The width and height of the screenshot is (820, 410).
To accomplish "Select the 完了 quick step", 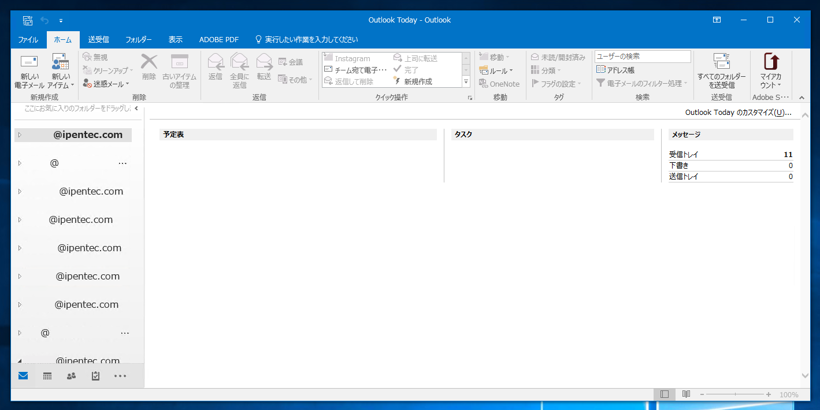I will pyautogui.click(x=406, y=70).
